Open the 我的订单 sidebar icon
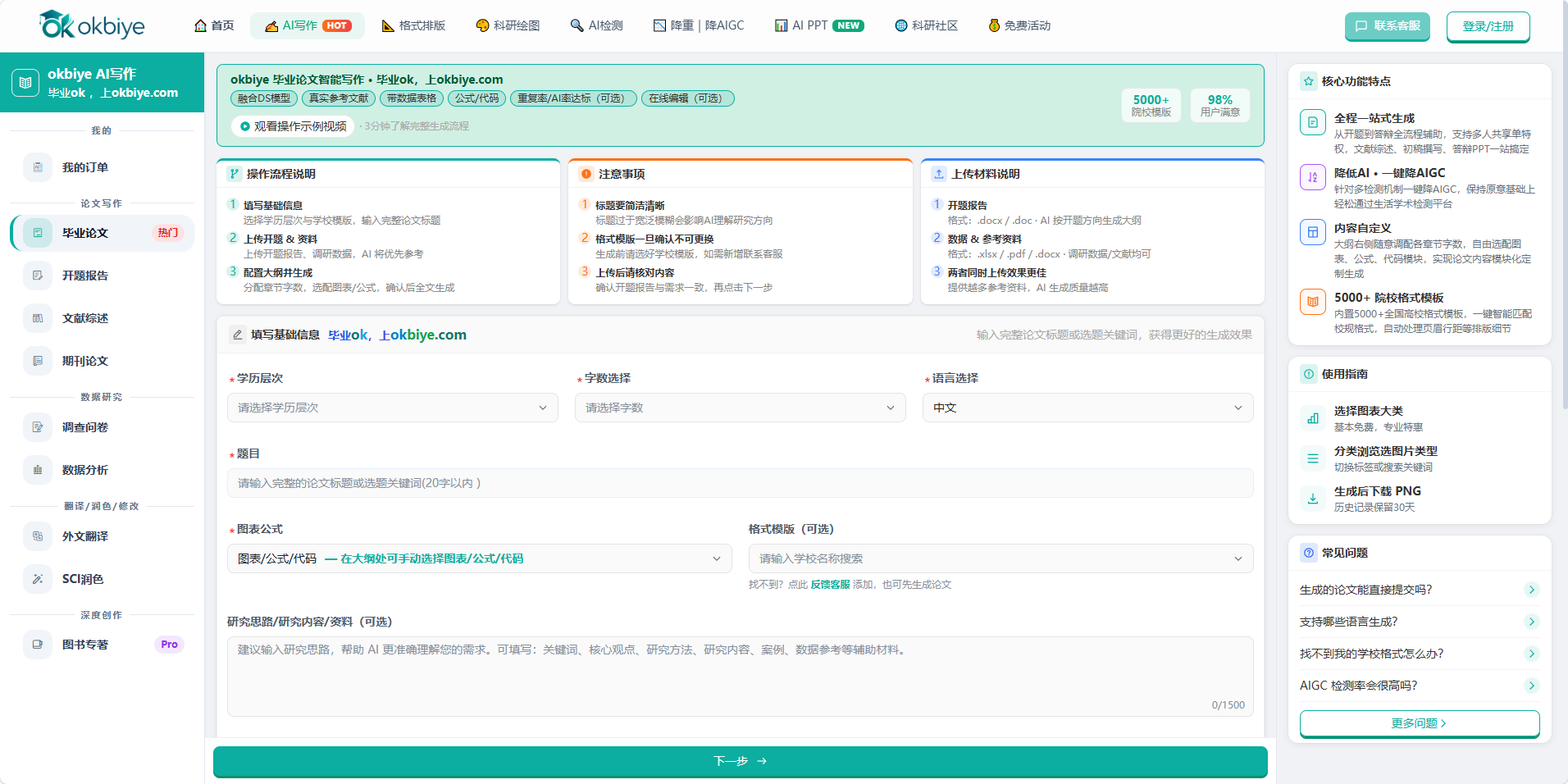 [38, 167]
